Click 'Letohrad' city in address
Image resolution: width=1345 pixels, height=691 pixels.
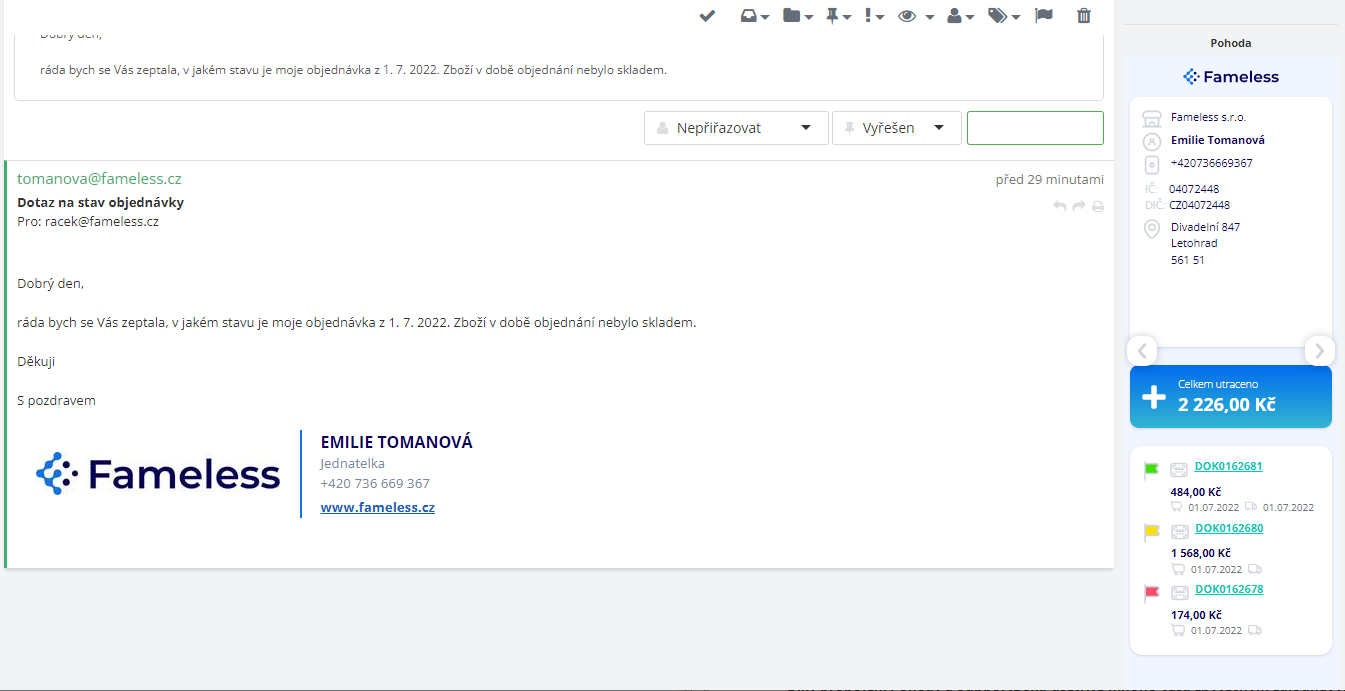pyautogui.click(x=1194, y=243)
